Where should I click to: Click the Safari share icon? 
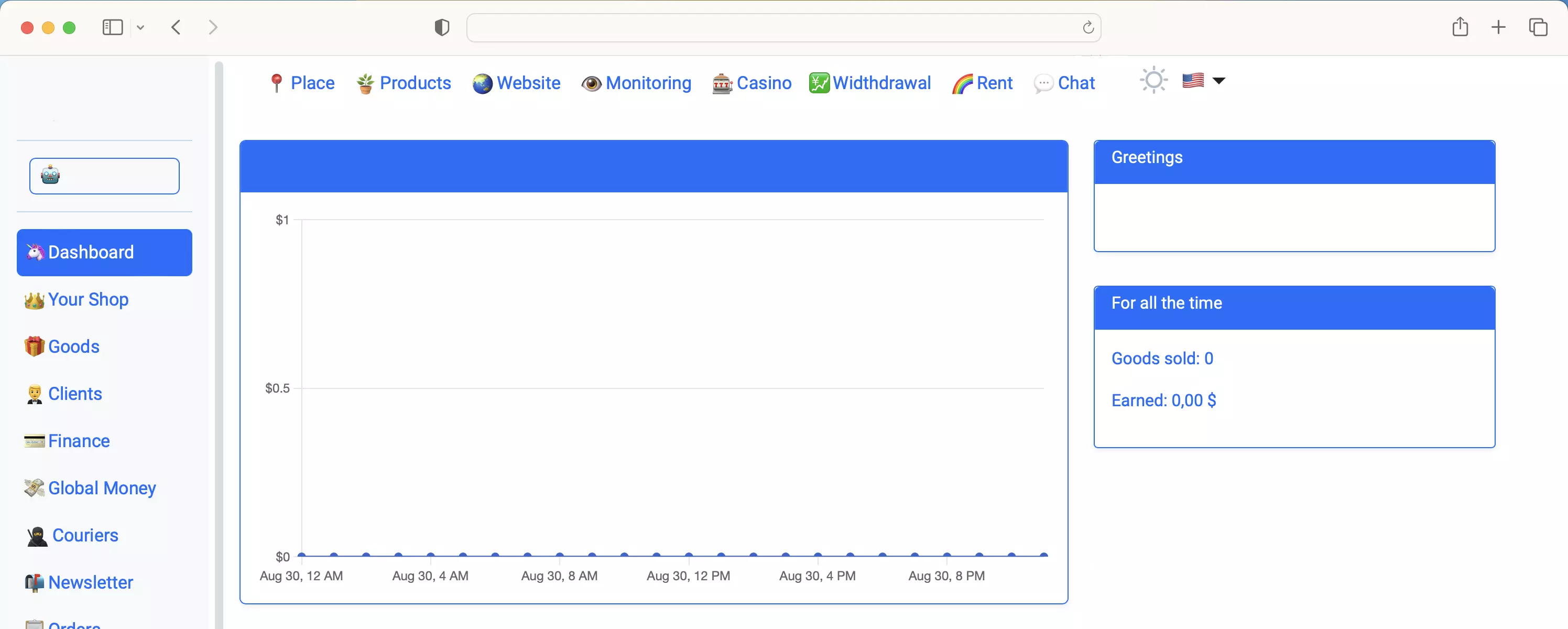pyautogui.click(x=1460, y=27)
